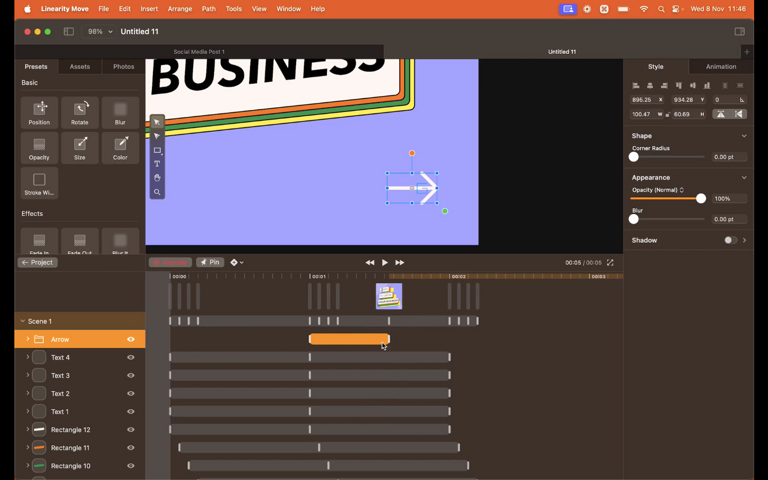This screenshot has height=480, width=768.
Task: Choose the Text tool
Action: click(157, 164)
